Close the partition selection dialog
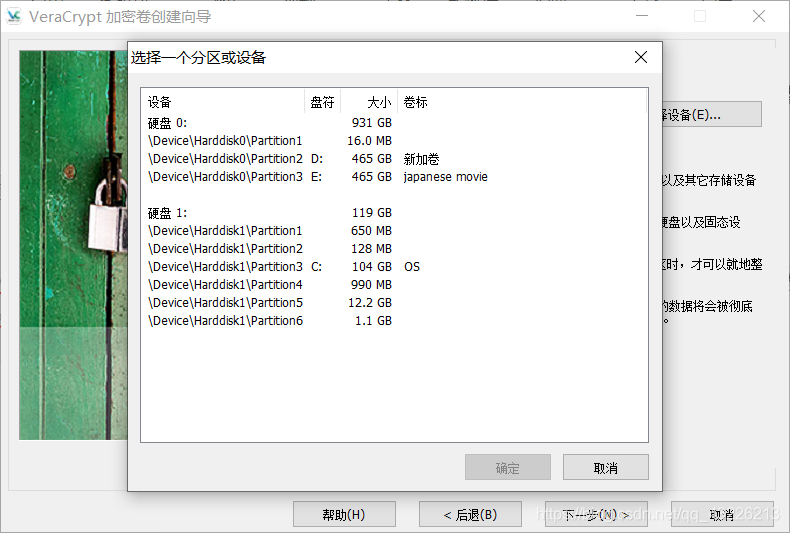The height and width of the screenshot is (533, 790). (x=641, y=57)
